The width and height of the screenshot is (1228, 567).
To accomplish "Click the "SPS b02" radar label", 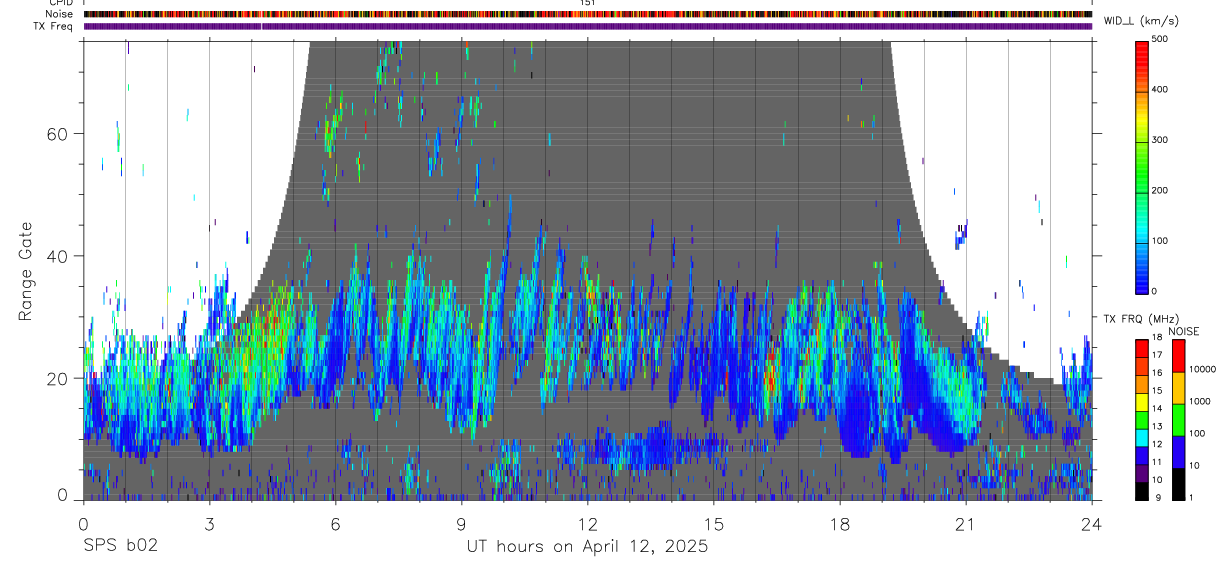I will [x=120, y=547].
